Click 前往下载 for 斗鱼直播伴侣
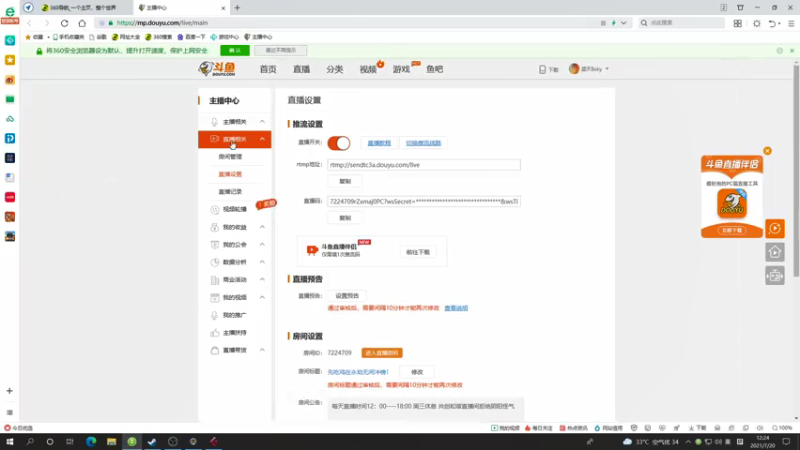This screenshot has height=450, width=800. [x=418, y=253]
